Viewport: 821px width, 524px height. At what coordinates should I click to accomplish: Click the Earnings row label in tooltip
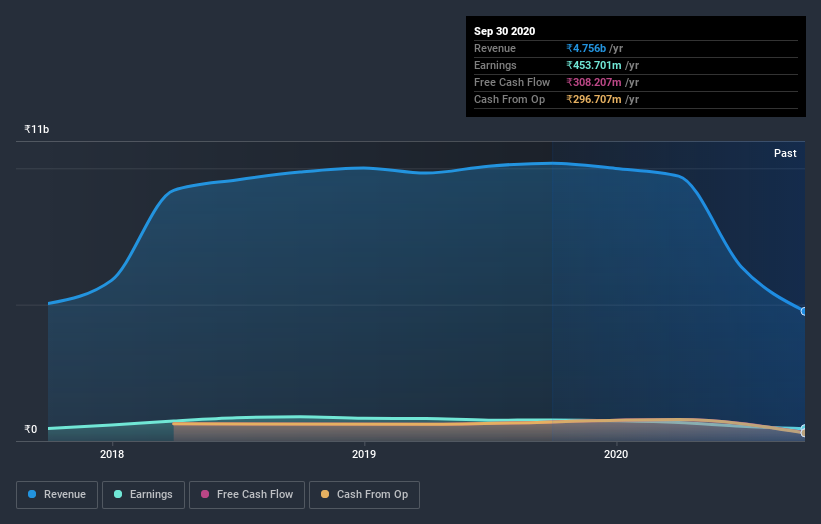point(495,65)
